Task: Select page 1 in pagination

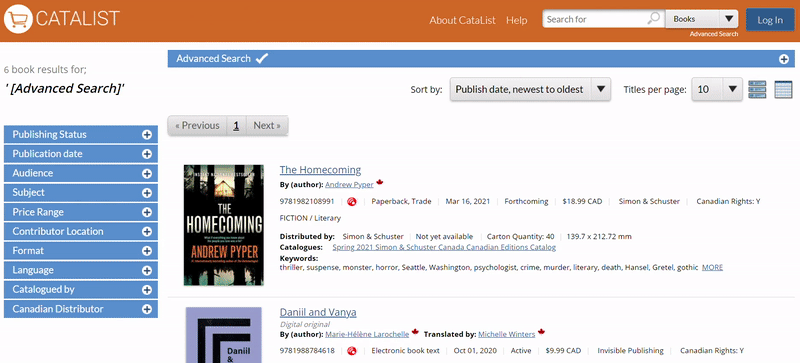Action: (x=236, y=126)
